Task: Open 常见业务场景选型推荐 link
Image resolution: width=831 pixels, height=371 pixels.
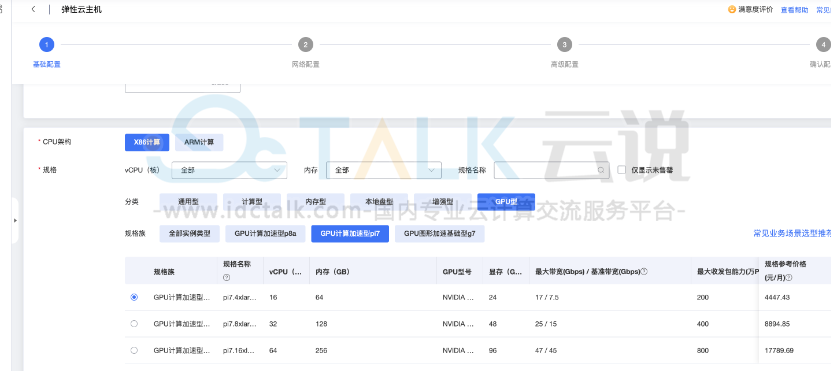Action: tap(792, 234)
